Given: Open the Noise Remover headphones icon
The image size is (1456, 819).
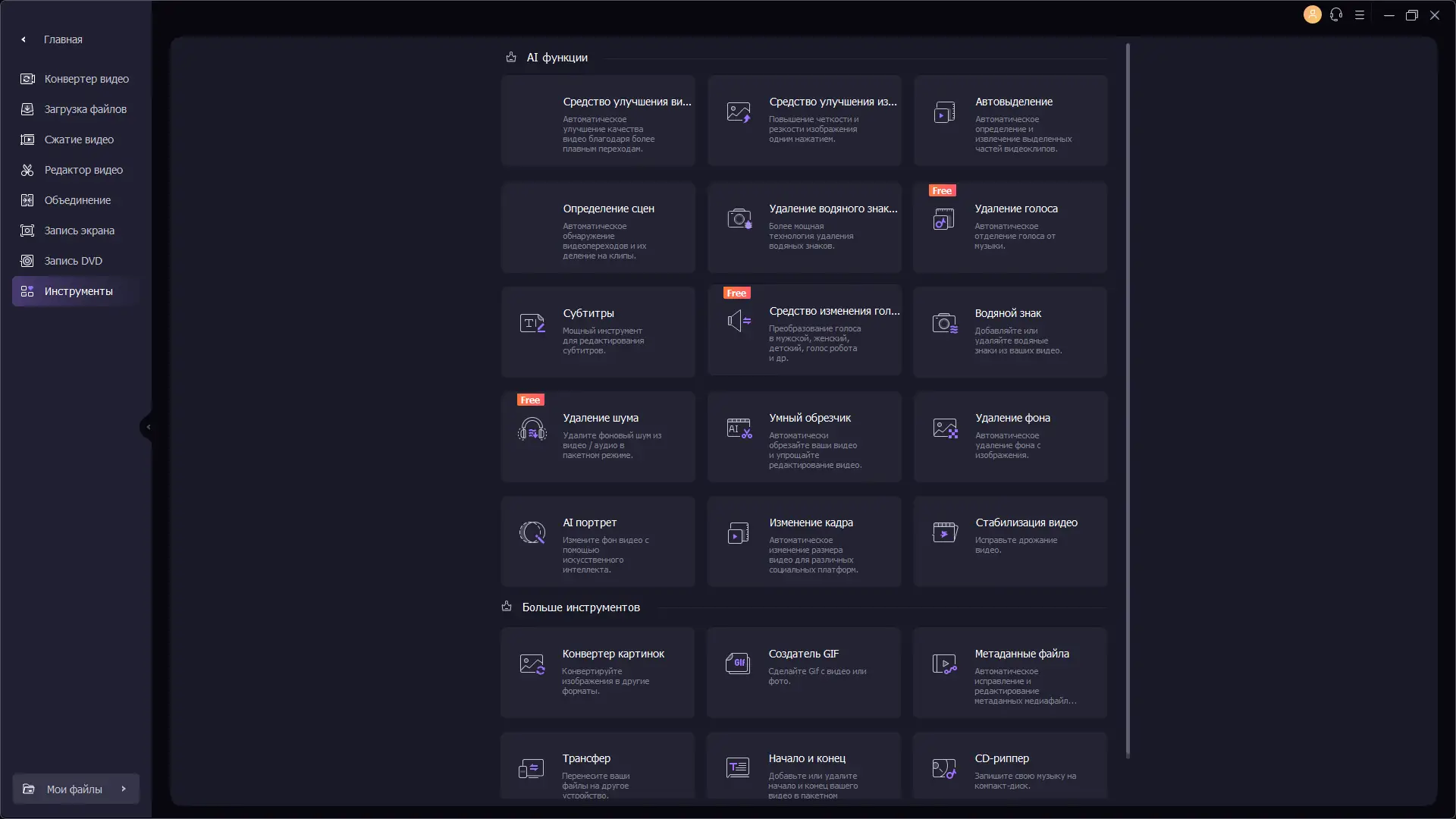Looking at the screenshot, I should tap(532, 430).
